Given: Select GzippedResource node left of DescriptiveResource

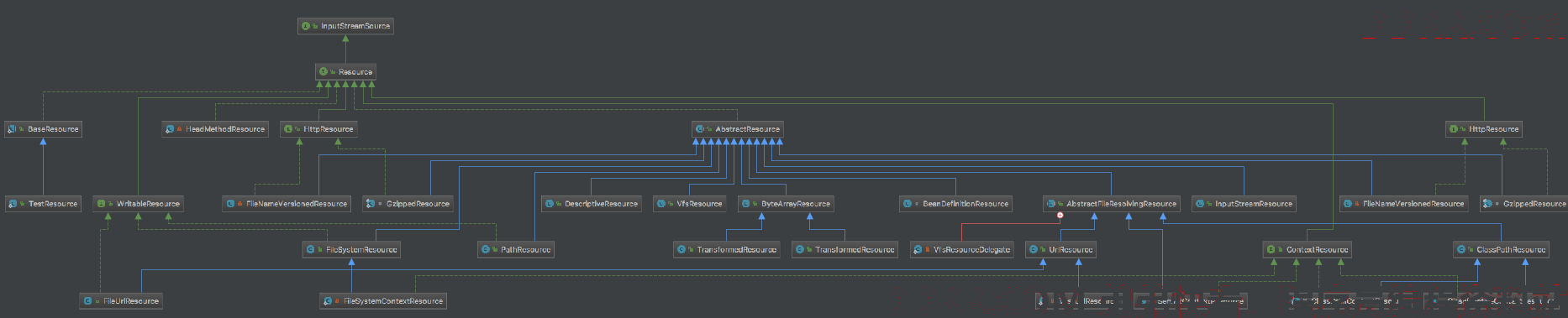Looking at the screenshot, I should point(408,204).
